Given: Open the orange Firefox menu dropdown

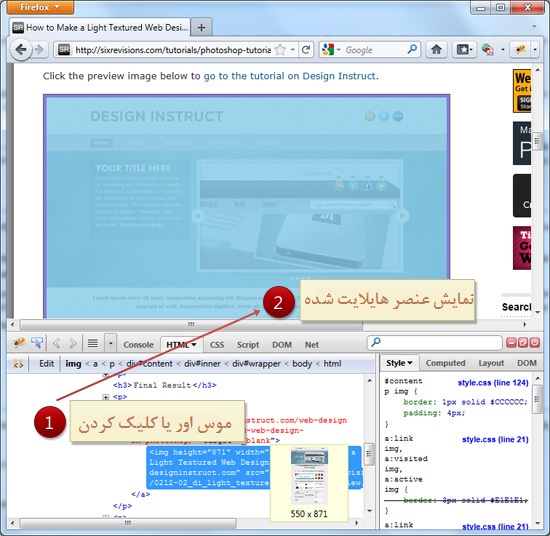Looking at the screenshot, I should (40, 7).
